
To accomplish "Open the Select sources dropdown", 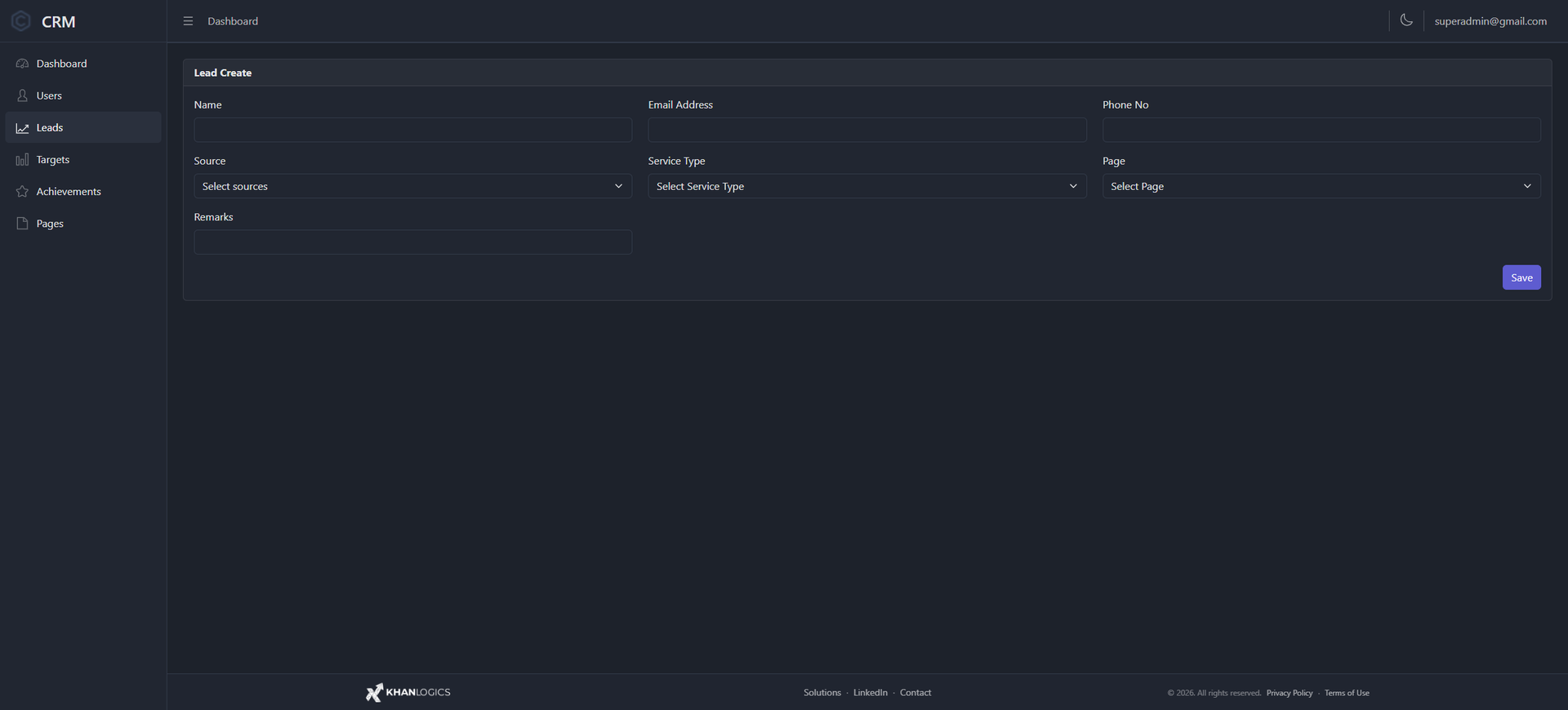I will 412,186.
